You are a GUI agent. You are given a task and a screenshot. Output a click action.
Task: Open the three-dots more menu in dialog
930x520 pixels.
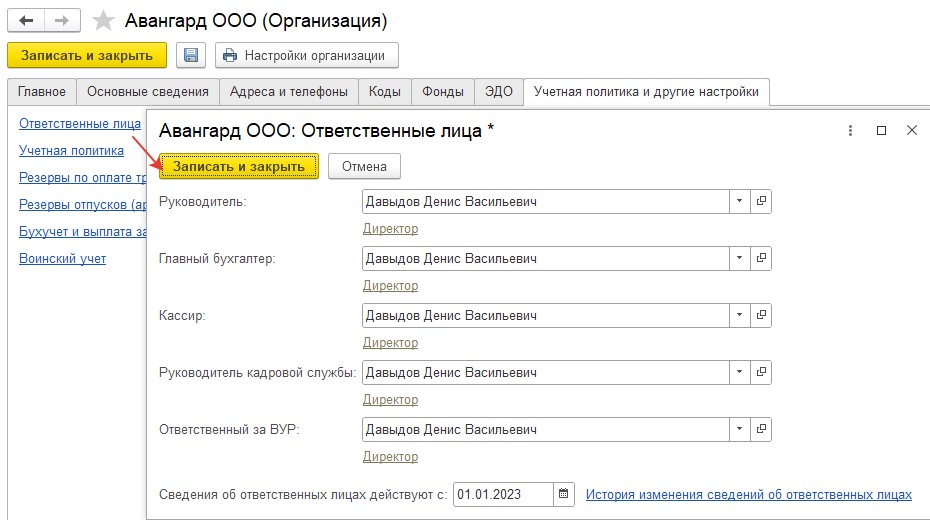(850, 130)
